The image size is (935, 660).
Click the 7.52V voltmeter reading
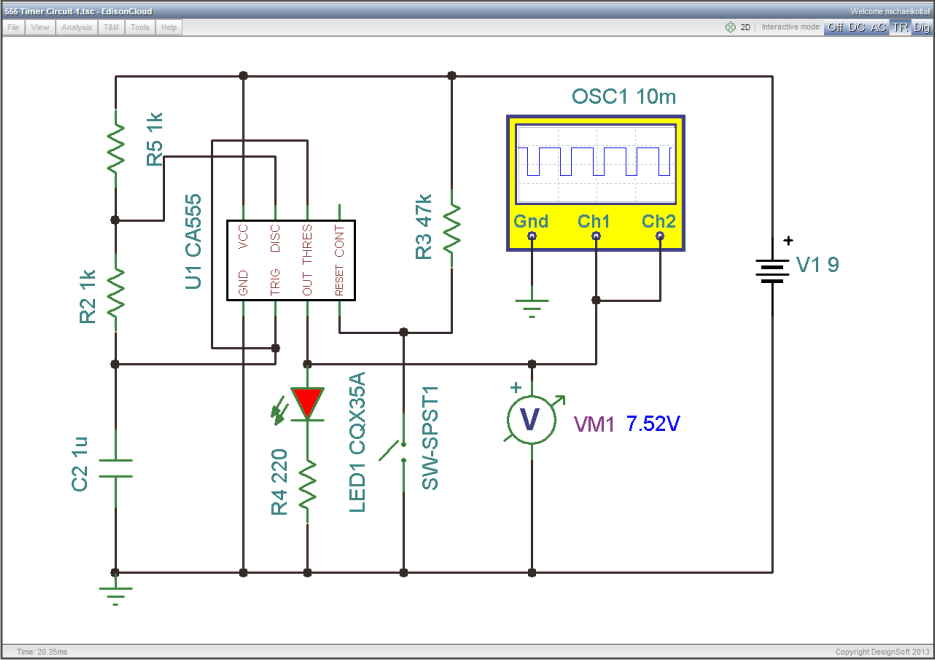(x=653, y=424)
